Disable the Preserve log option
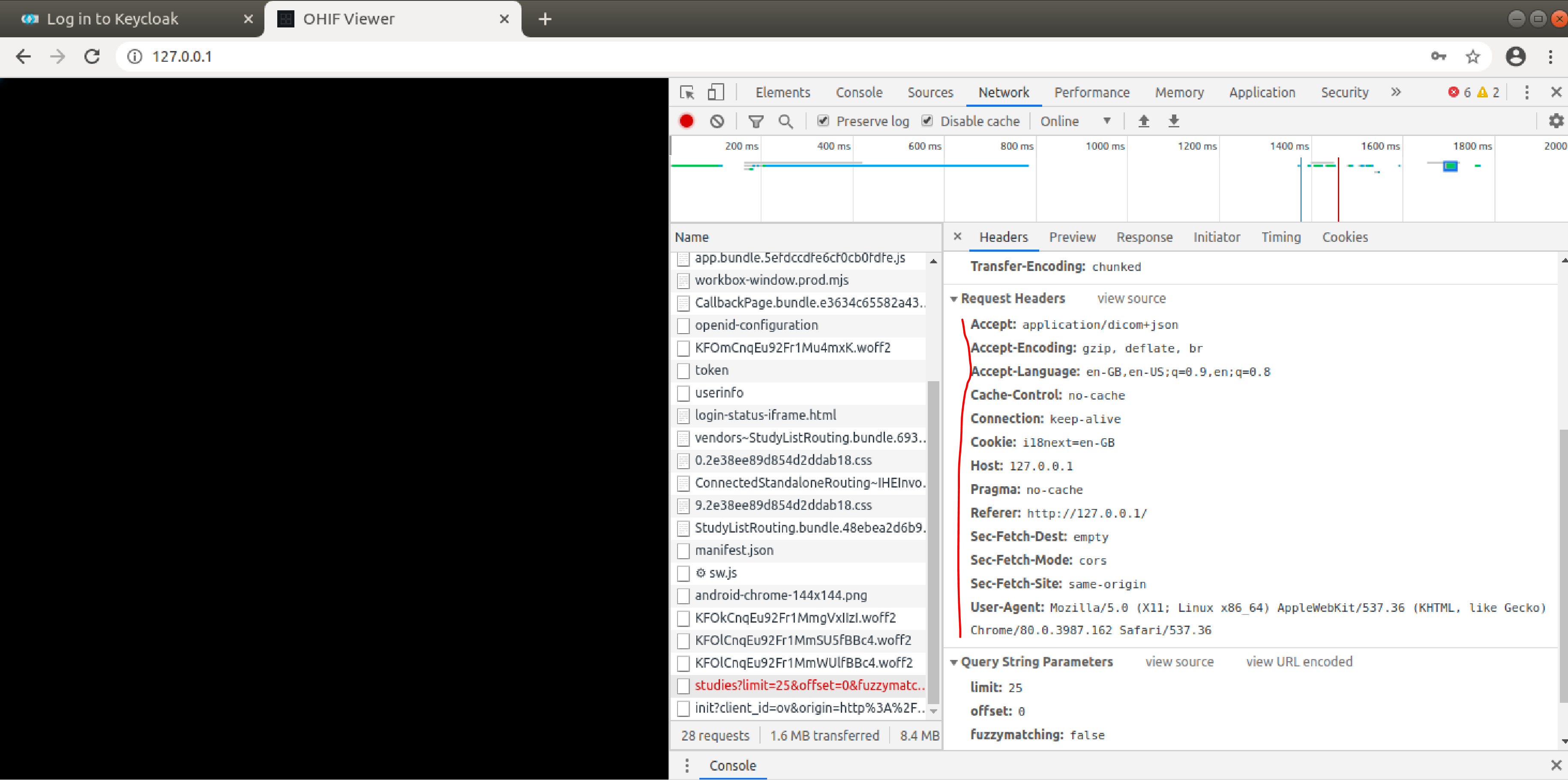Image resolution: width=1568 pixels, height=780 pixels. 823,120
